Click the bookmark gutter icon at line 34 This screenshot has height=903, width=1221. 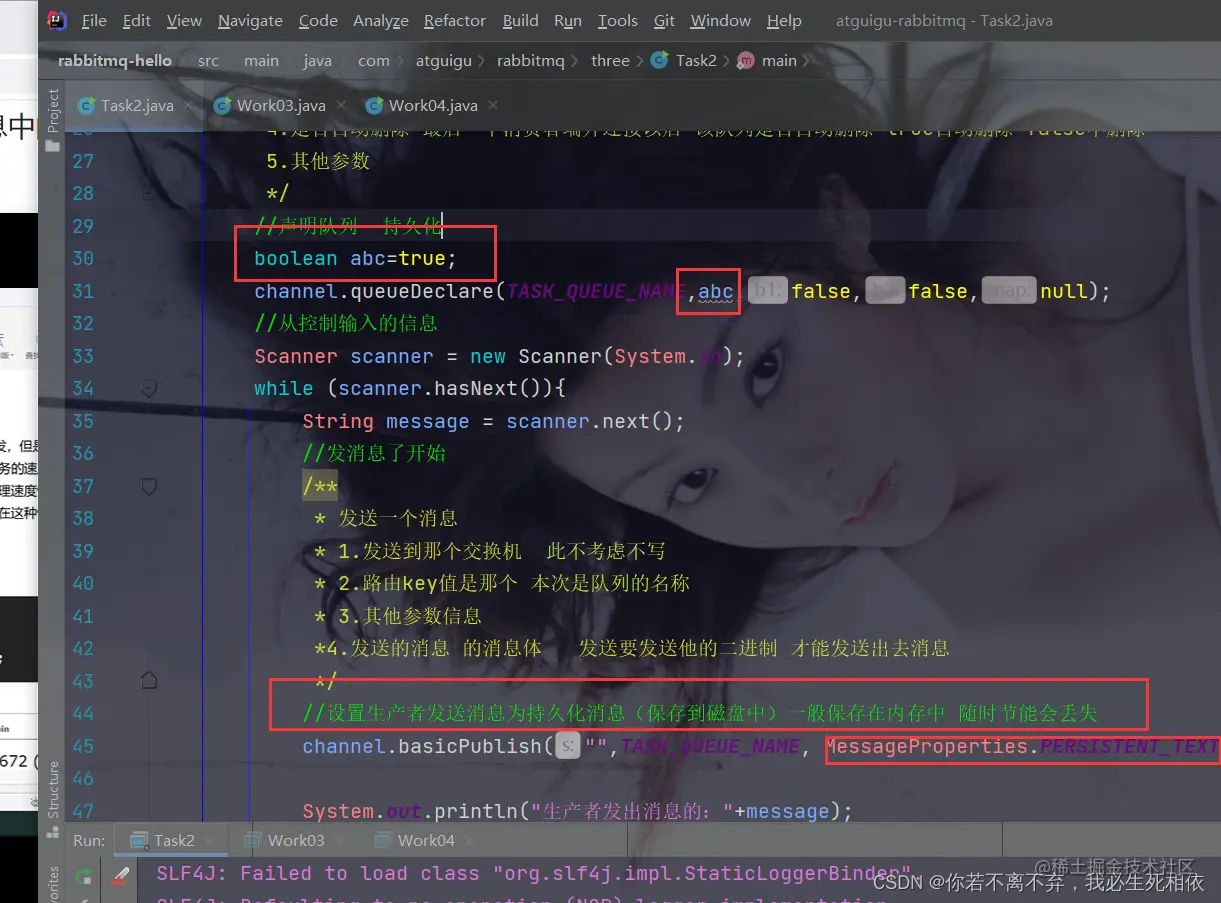point(148,388)
